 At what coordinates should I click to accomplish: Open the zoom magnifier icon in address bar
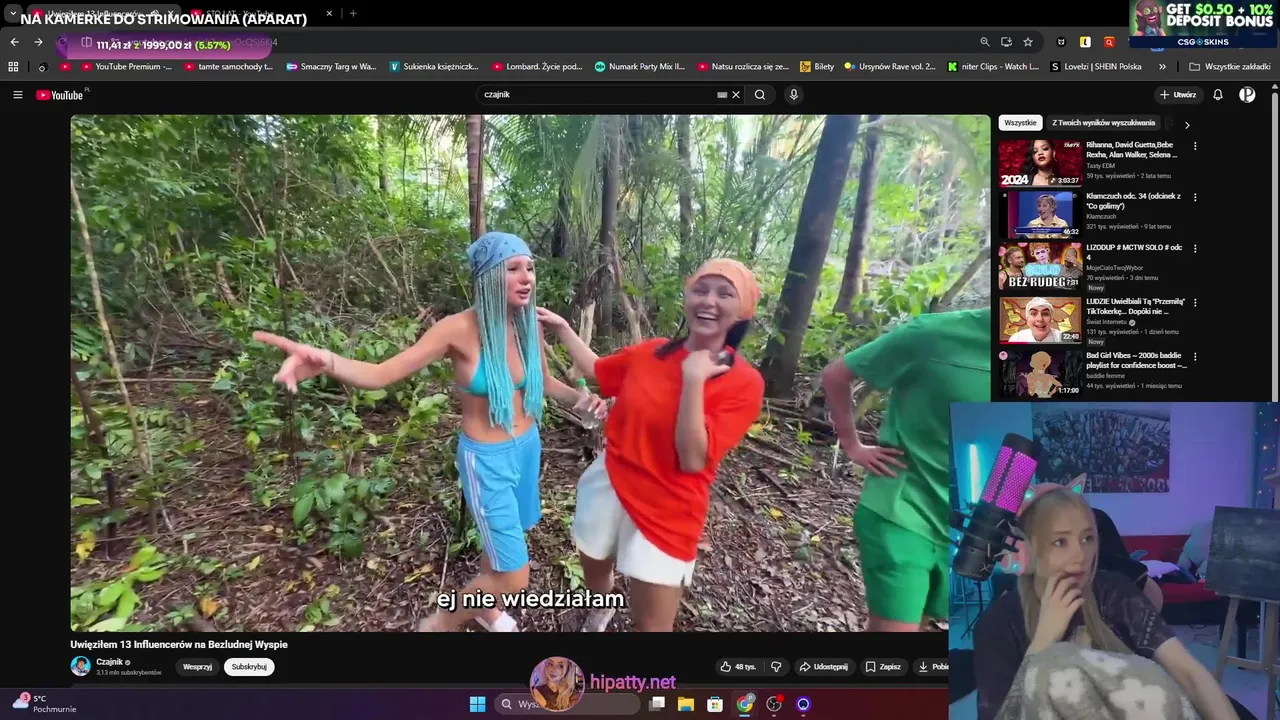point(984,42)
